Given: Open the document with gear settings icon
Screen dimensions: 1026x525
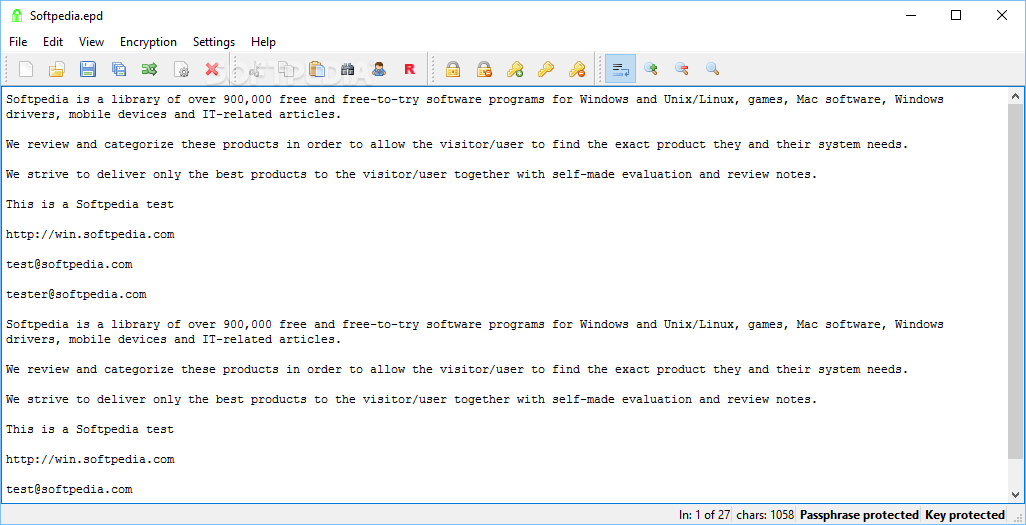Looking at the screenshot, I should click(x=181, y=69).
